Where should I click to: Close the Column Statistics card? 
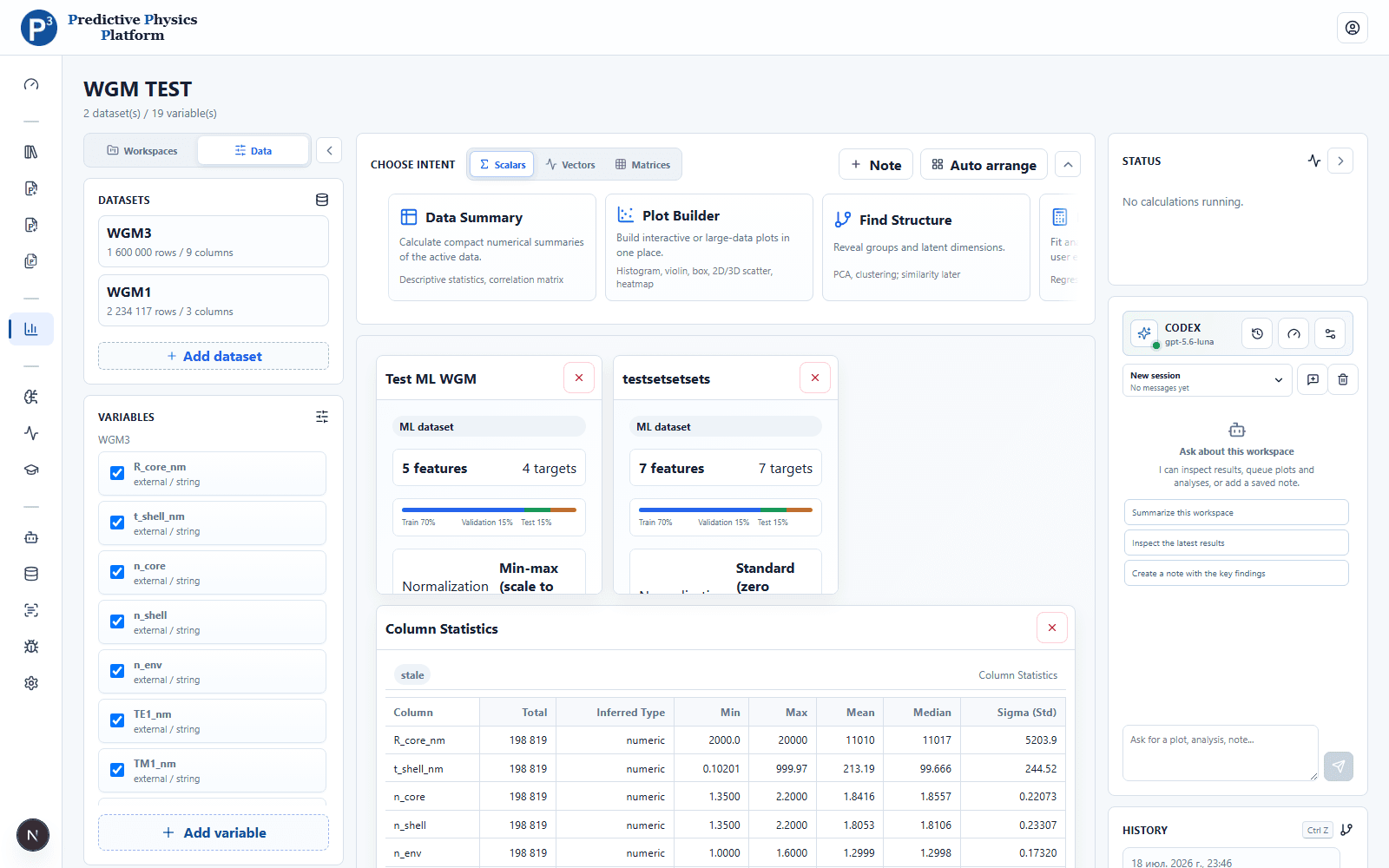1052,628
